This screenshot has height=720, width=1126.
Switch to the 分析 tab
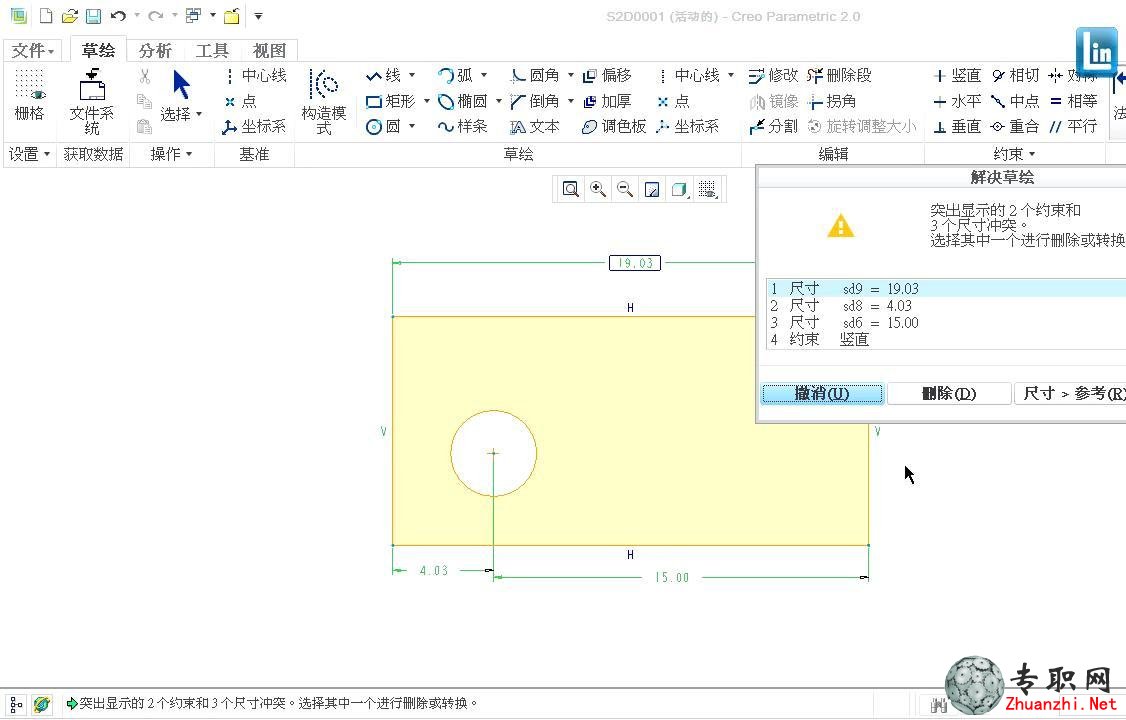point(155,50)
